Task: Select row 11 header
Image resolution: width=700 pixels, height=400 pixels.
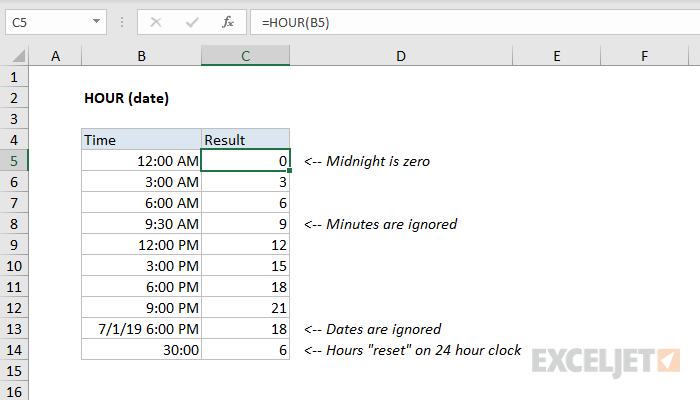Action: pos(14,287)
